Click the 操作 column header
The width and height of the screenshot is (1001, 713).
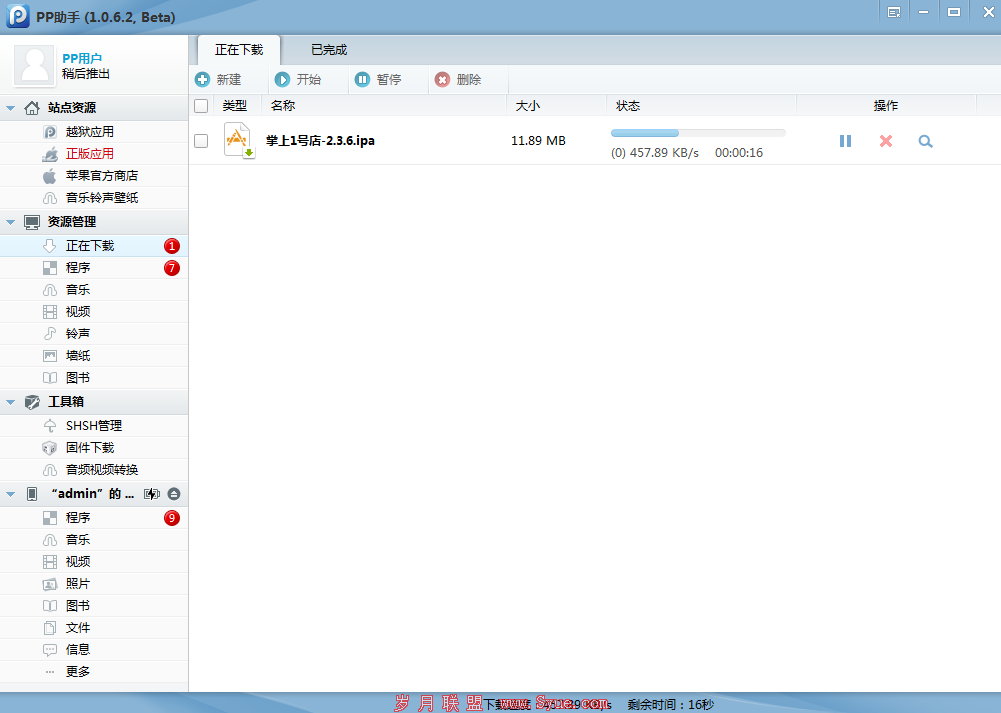click(885, 106)
